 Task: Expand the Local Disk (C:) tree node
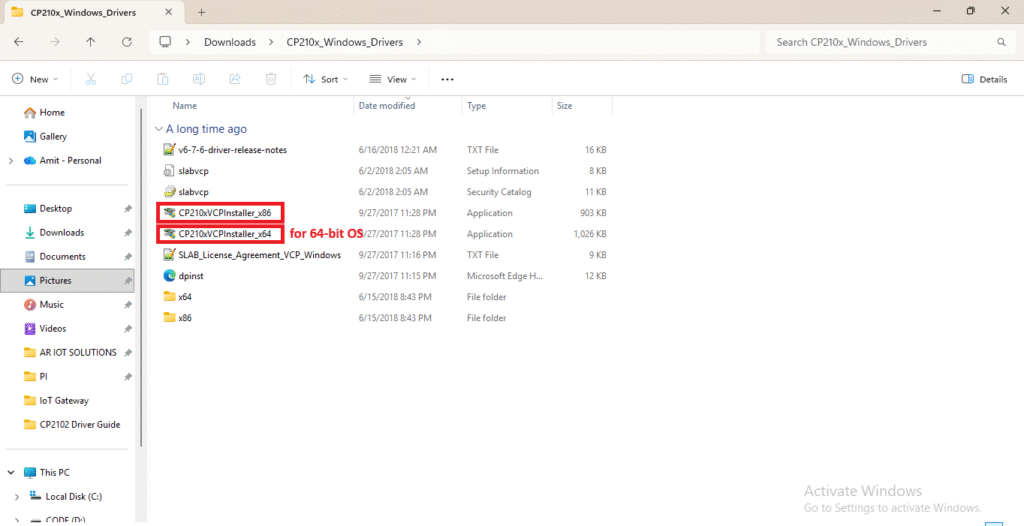click(16, 497)
